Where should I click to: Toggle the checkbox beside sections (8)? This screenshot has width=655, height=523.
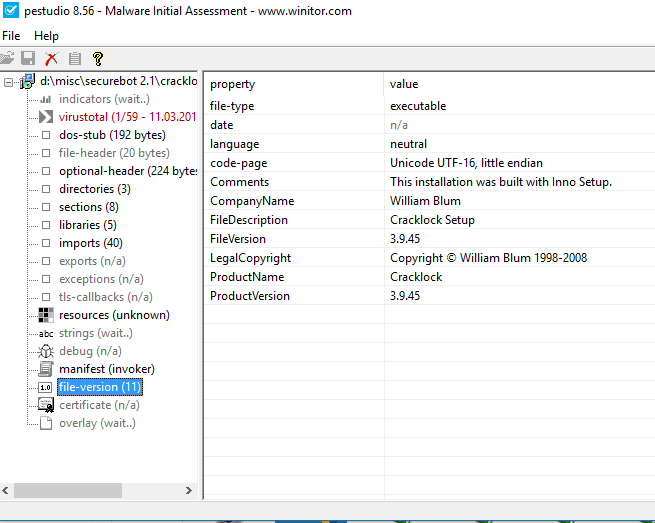coord(46,207)
